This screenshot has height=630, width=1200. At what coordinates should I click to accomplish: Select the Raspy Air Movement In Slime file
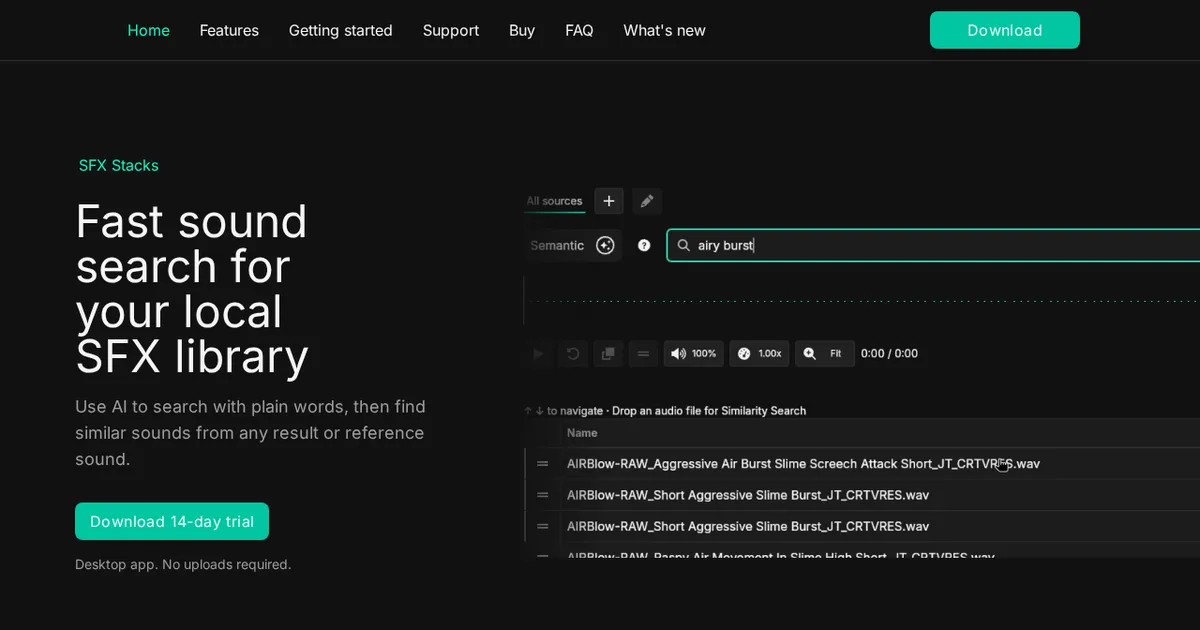[x=780, y=556]
